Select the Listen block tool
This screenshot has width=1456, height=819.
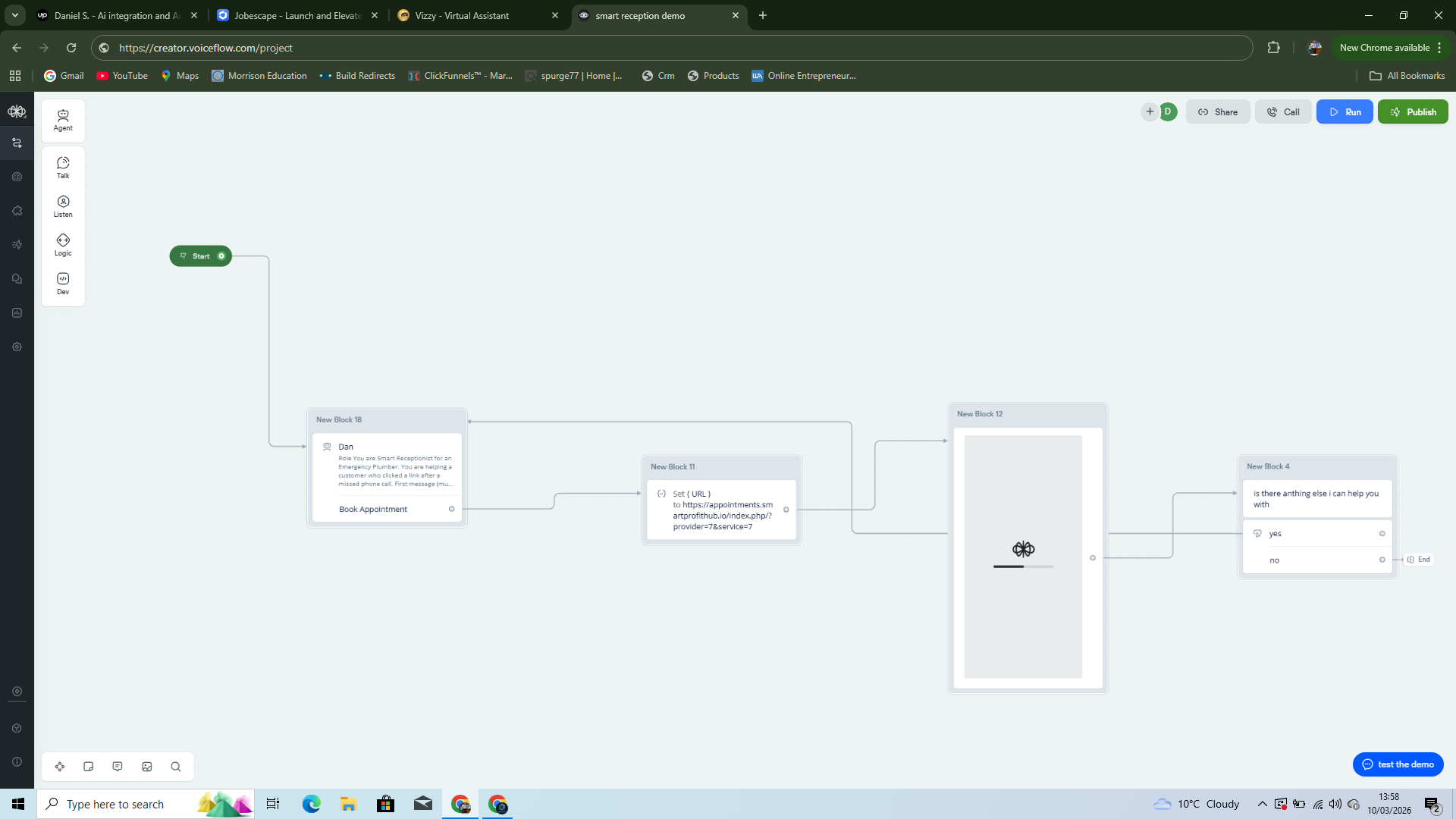click(x=63, y=206)
